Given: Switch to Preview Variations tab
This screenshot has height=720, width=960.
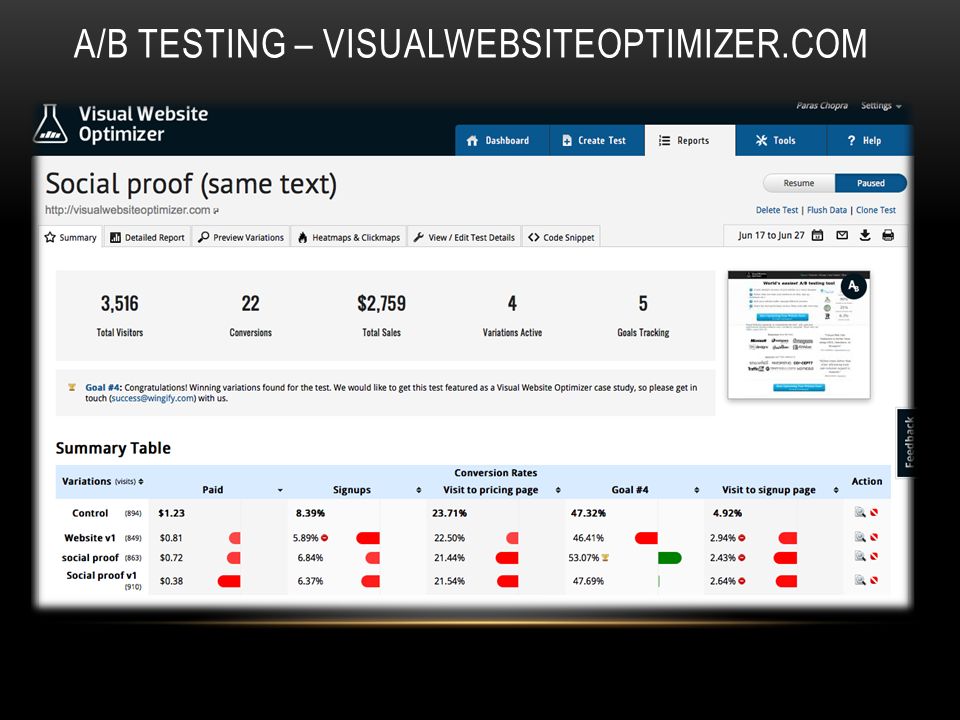Looking at the screenshot, I should click(241, 238).
